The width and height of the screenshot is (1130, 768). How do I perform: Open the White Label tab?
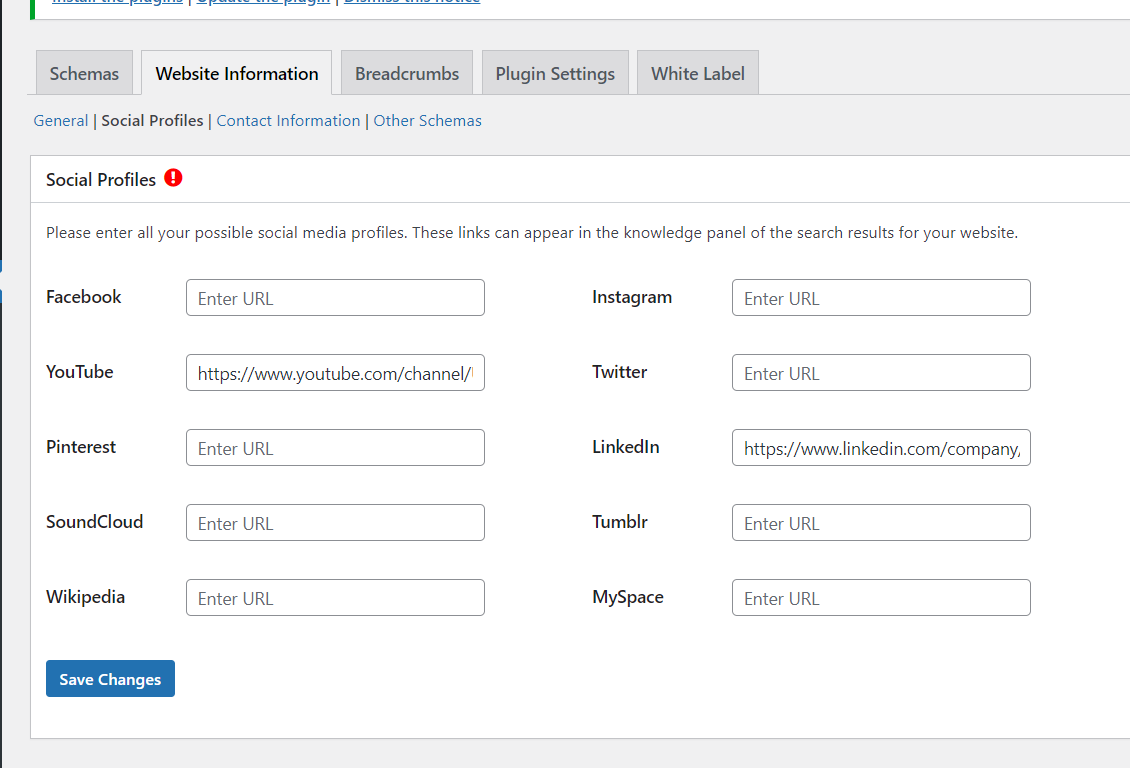pyautogui.click(x=698, y=73)
